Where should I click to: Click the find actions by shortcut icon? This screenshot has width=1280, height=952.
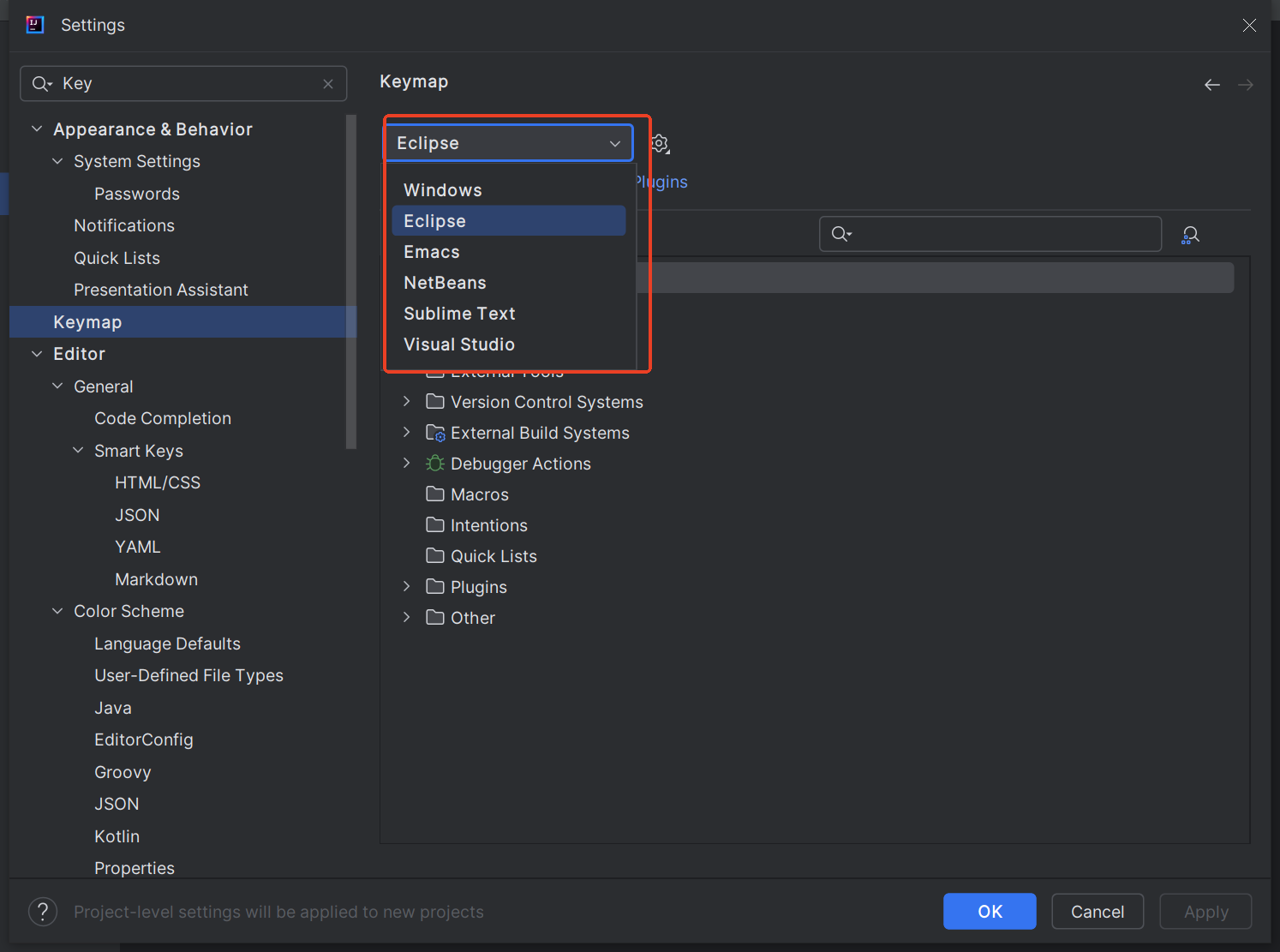(x=1190, y=235)
